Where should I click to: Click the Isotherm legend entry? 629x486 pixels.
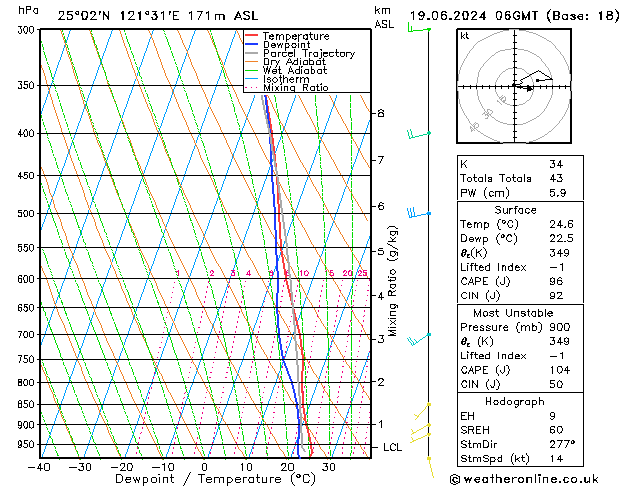(277, 79)
